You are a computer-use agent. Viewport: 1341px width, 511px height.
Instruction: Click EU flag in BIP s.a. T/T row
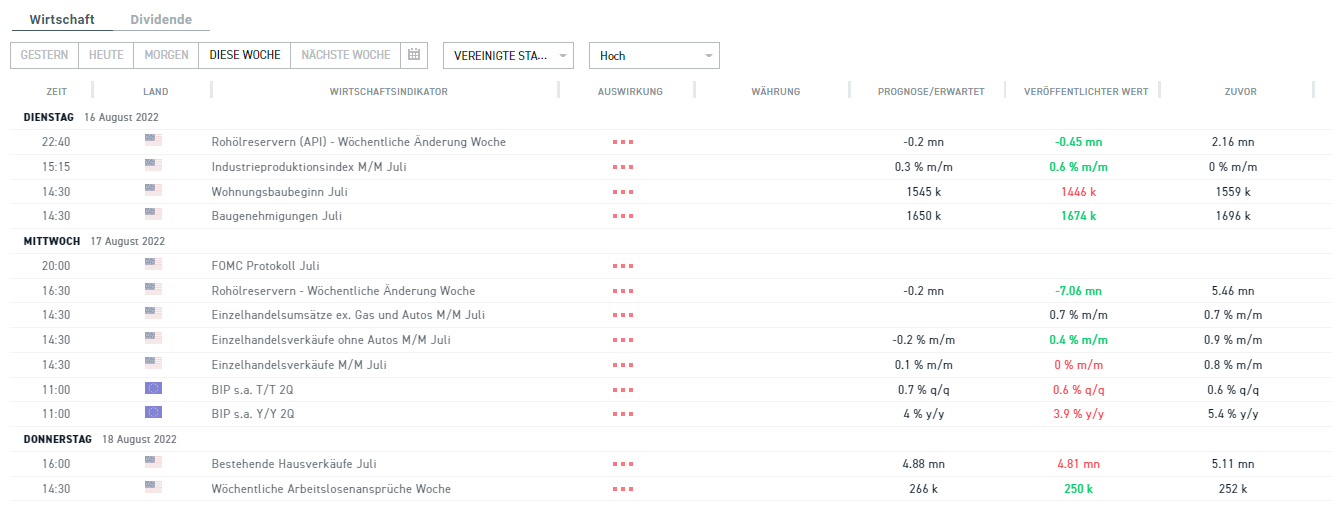pyautogui.click(x=153, y=387)
